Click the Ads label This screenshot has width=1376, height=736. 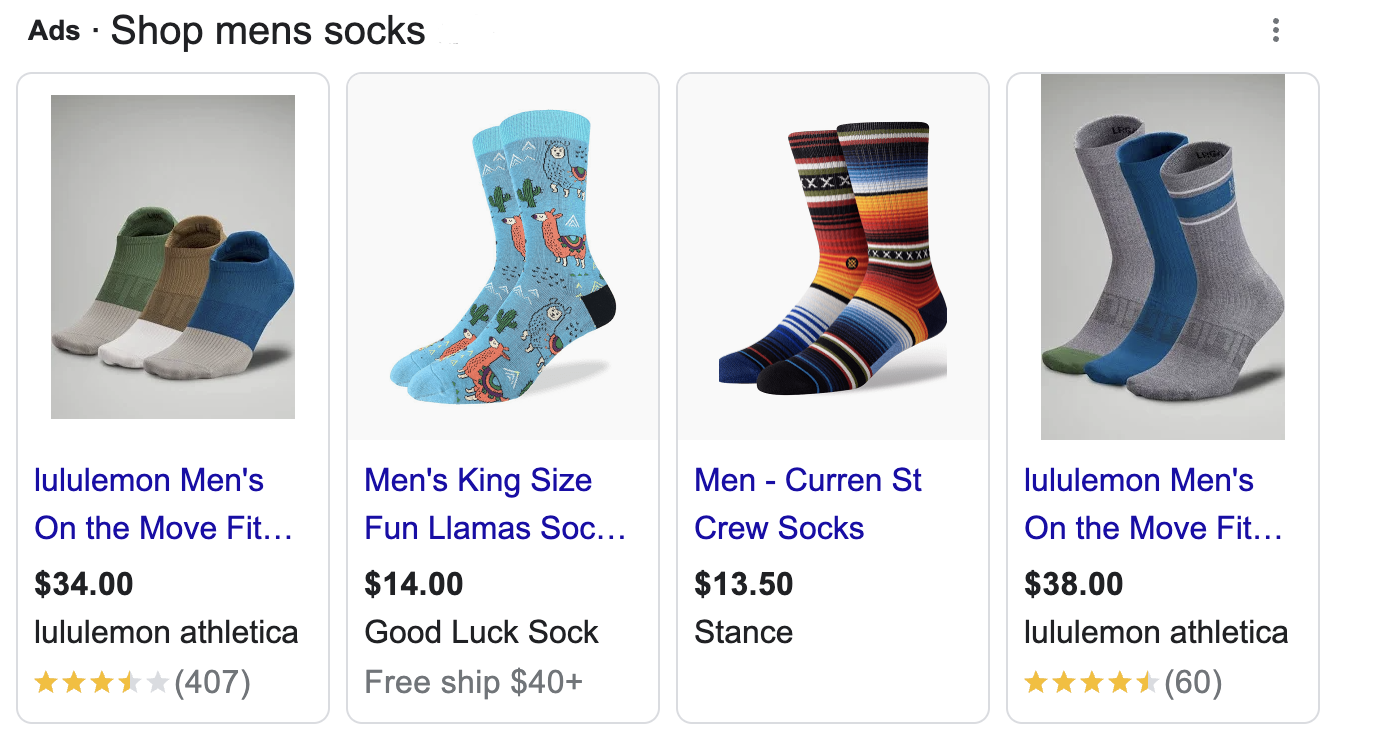coord(55,30)
